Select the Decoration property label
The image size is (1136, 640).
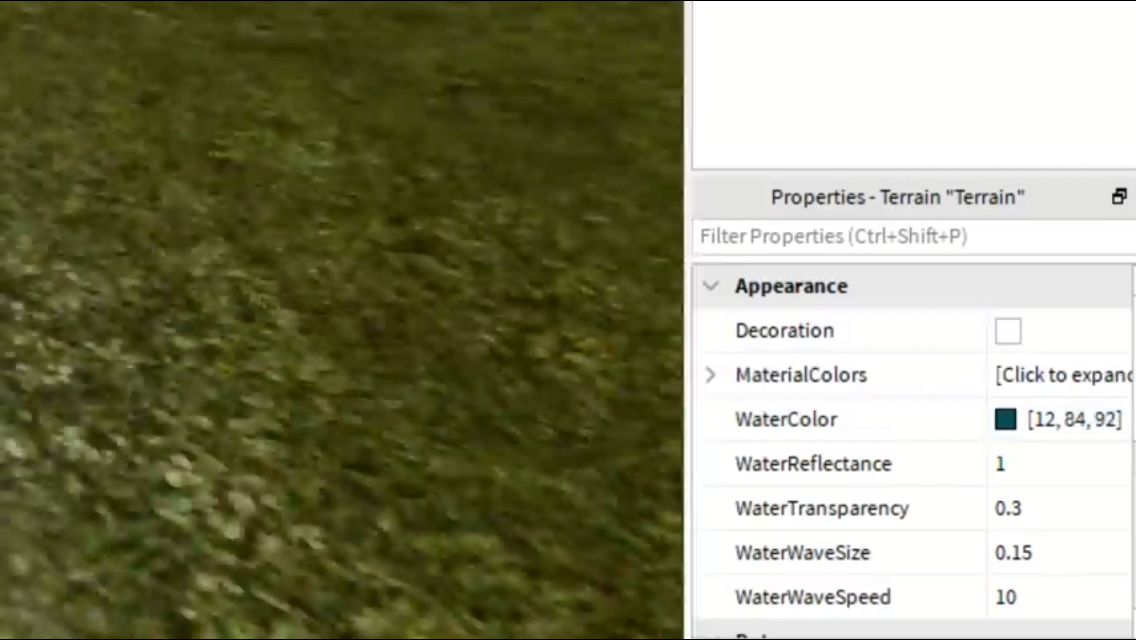(785, 331)
